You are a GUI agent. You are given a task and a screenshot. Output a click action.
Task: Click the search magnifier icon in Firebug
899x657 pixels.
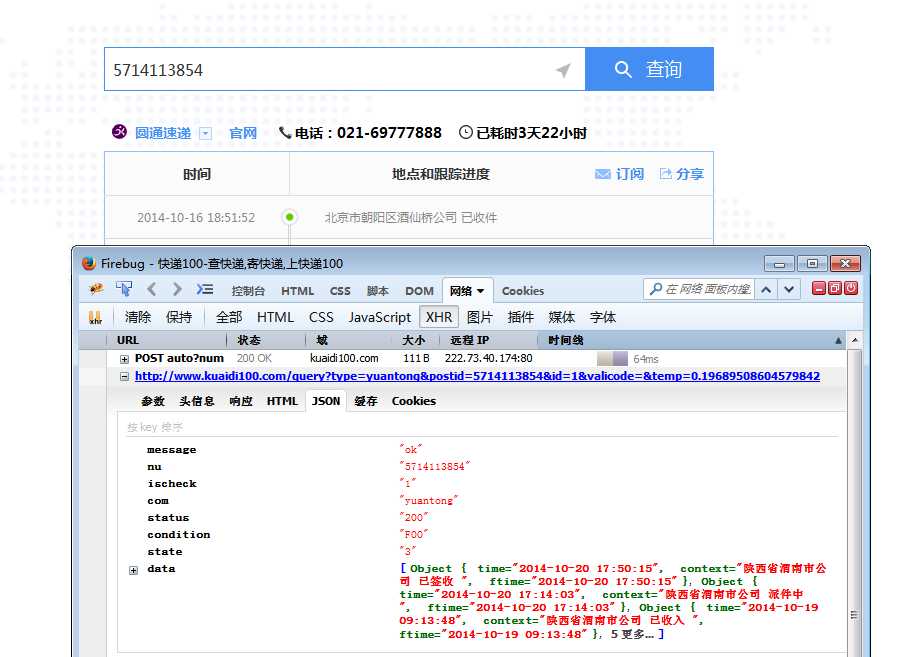(x=655, y=289)
